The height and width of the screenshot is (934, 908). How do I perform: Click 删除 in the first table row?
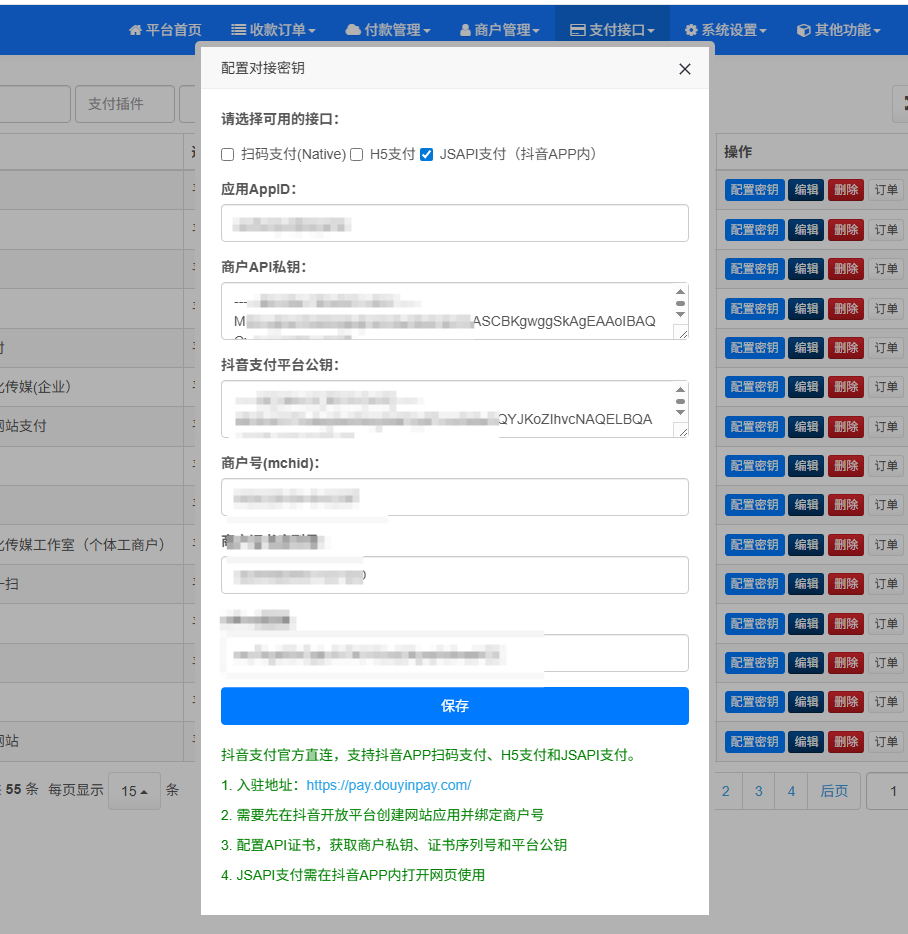(x=846, y=190)
